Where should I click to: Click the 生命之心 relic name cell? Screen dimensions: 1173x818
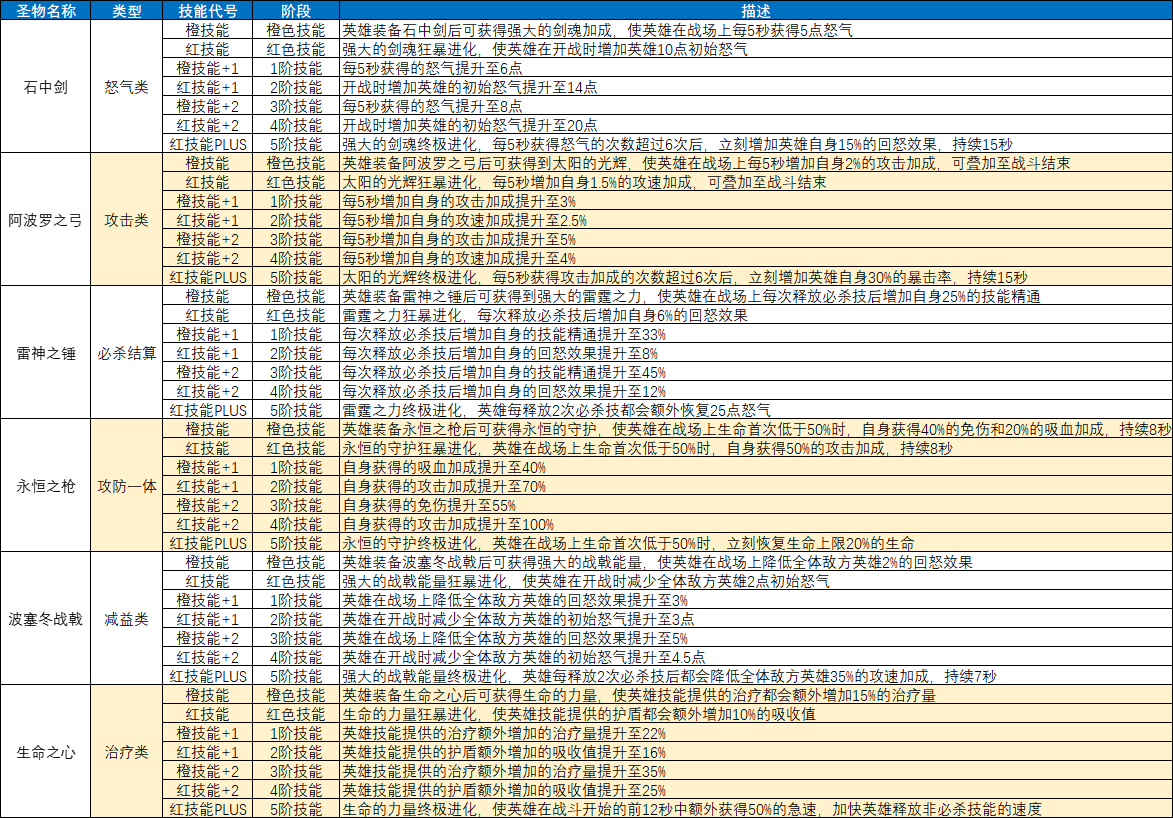point(45,752)
